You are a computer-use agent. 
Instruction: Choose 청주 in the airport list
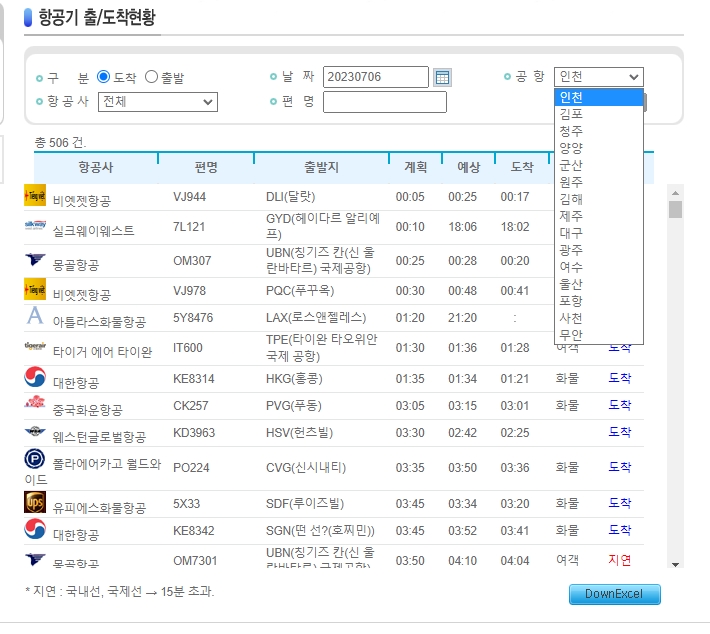(x=599, y=131)
